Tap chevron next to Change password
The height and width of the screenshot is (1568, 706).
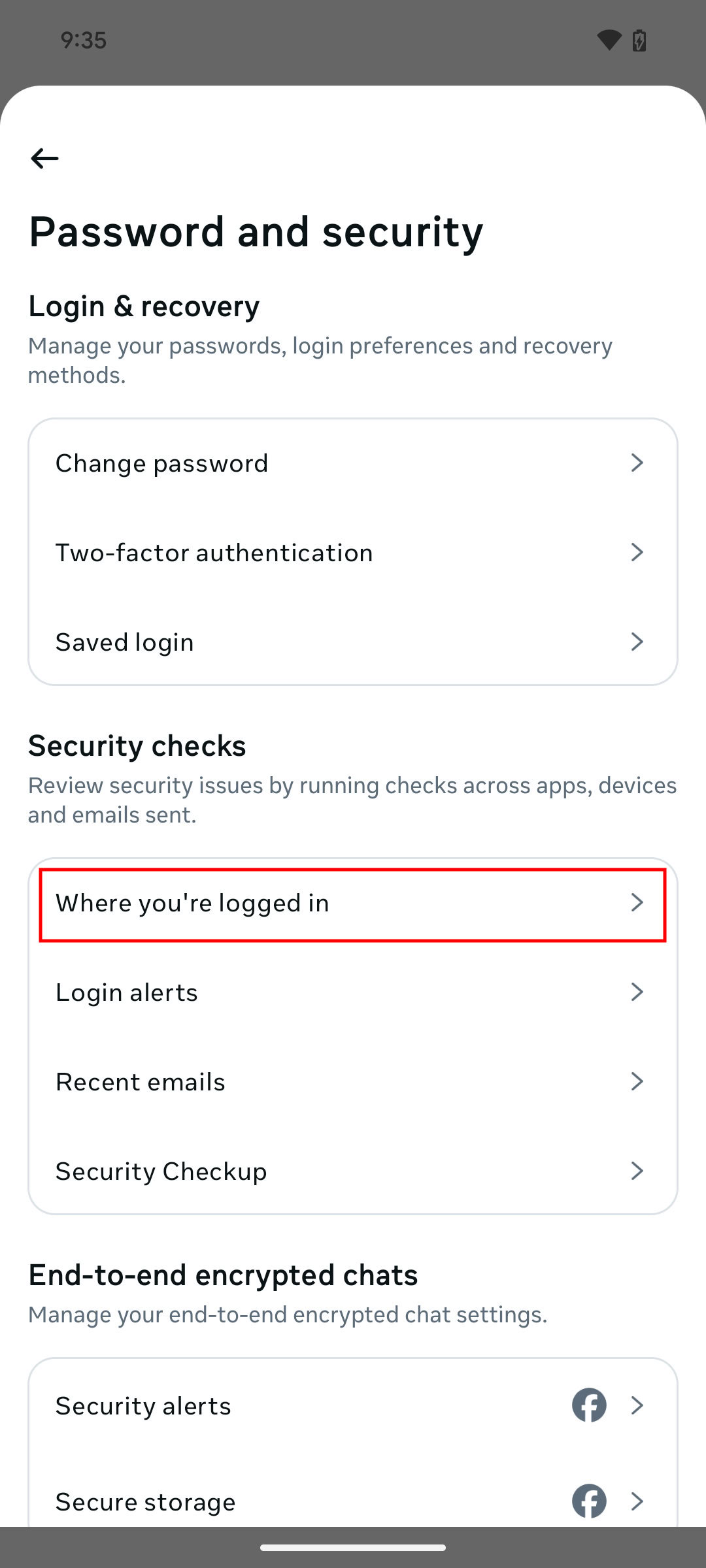(x=637, y=463)
